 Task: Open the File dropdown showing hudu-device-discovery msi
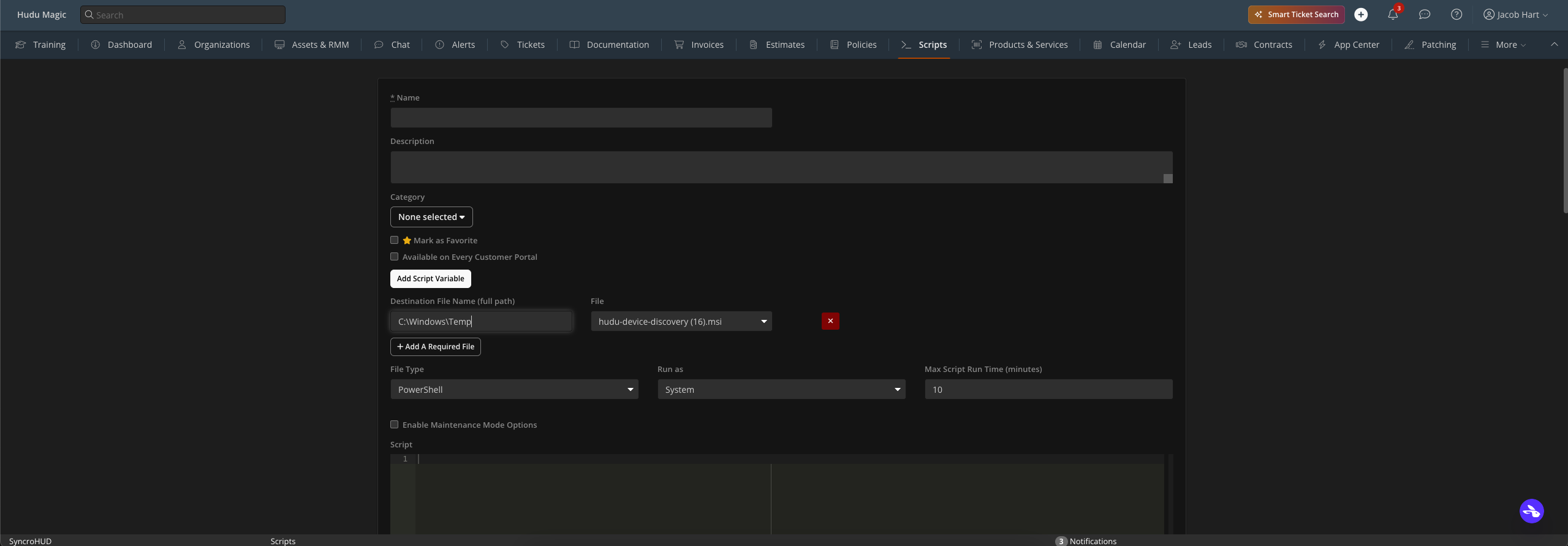pyautogui.click(x=681, y=321)
